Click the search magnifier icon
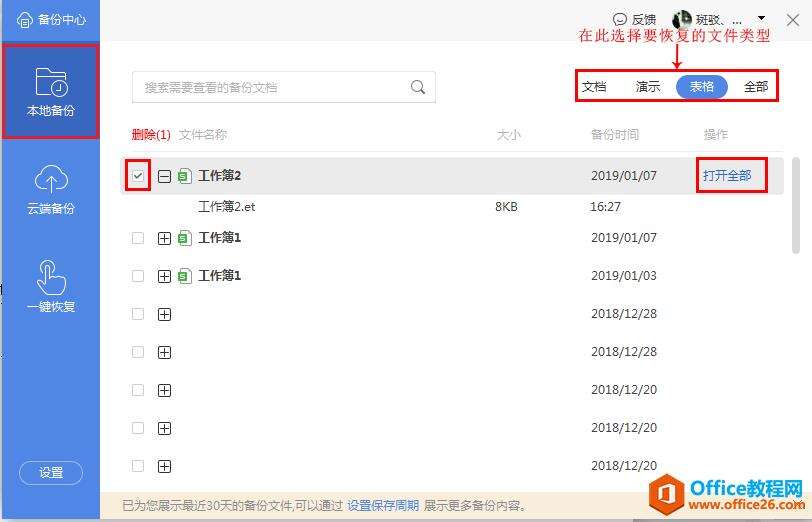 tap(418, 87)
